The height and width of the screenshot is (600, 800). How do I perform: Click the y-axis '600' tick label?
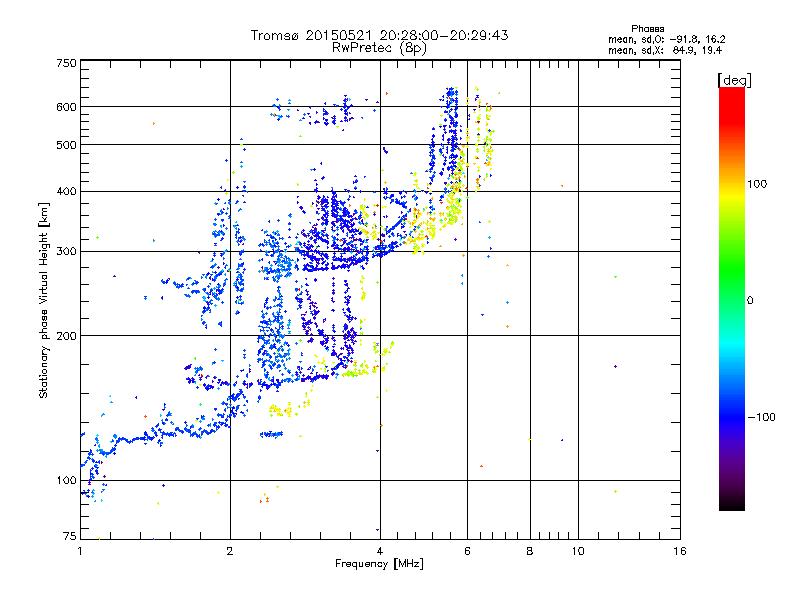coord(66,107)
